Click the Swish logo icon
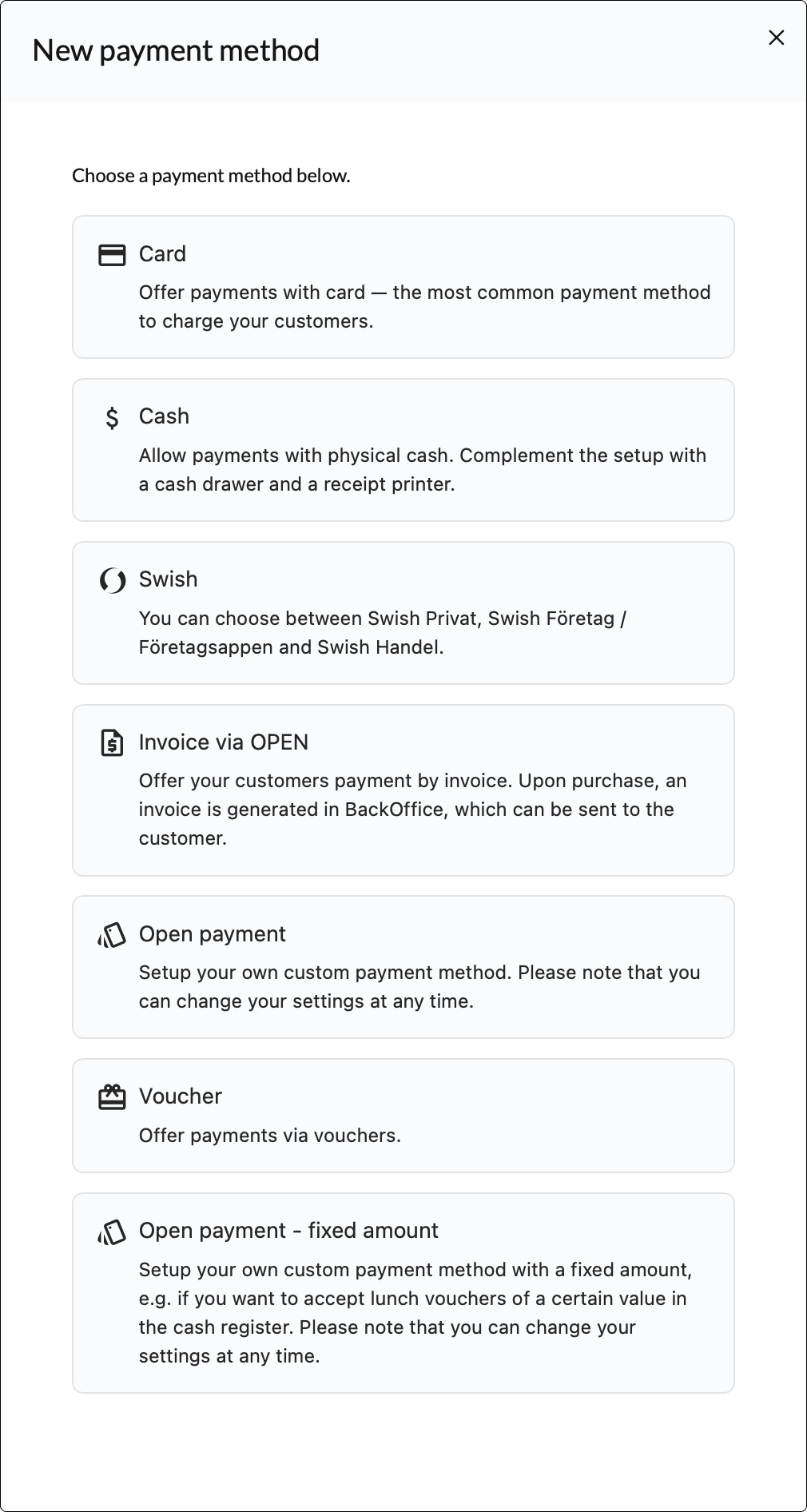Screen dimensions: 807x1512 [112, 580]
